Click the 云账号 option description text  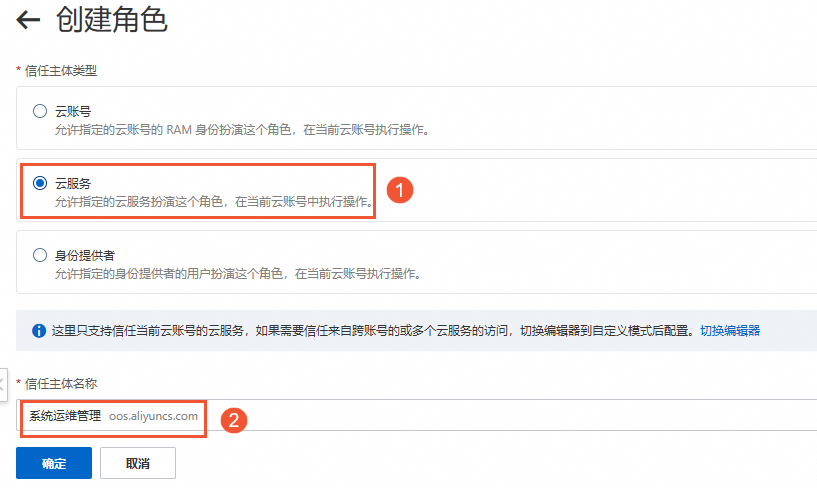(242, 130)
